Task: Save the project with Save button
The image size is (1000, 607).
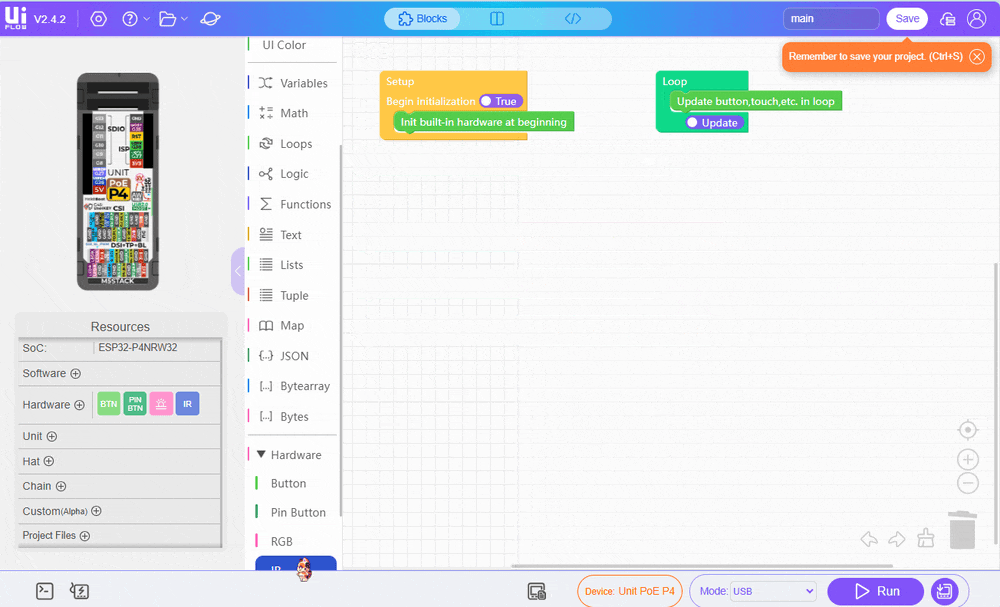Action: point(906,19)
